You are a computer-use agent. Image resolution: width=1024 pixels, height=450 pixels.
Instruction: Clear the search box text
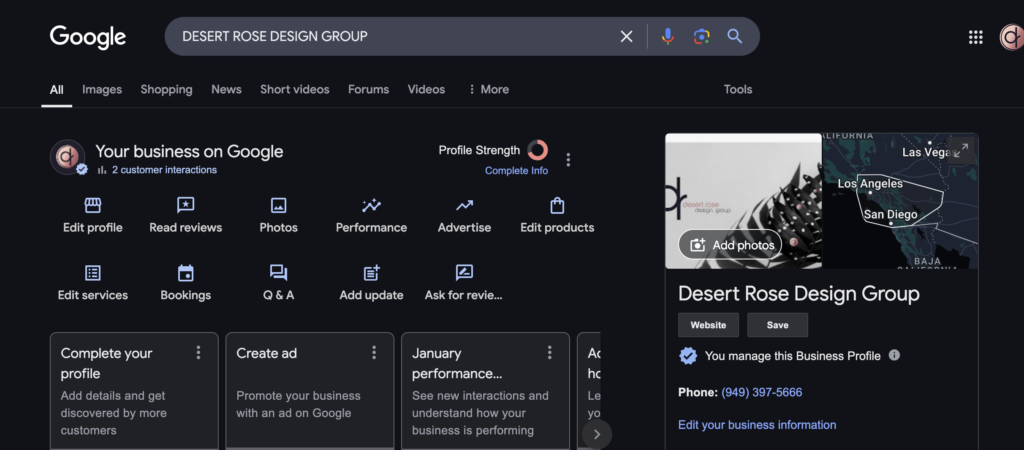(x=626, y=37)
